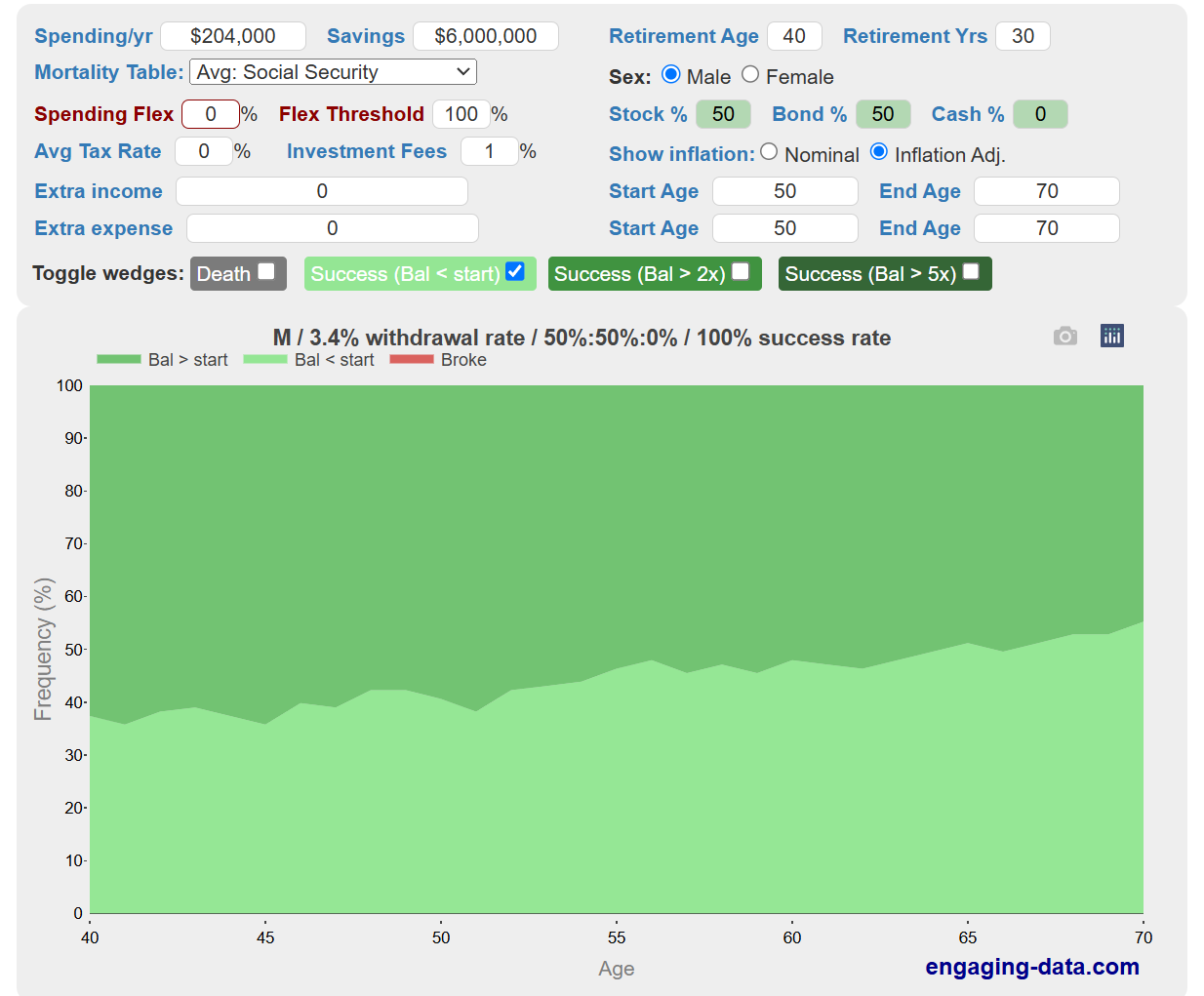The height and width of the screenshot is (996, 1204).
Task: Uncheck the Success (Bal < start) checkbox
Action: point(515,272)
